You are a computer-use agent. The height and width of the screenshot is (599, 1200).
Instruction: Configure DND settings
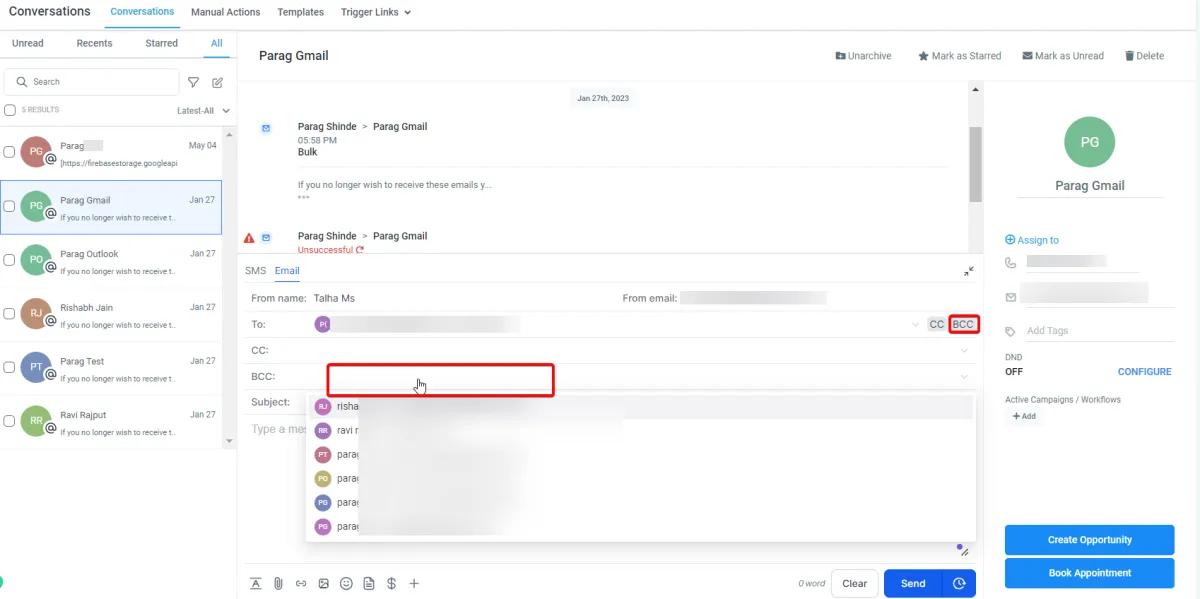click(x=1144, y=372)
